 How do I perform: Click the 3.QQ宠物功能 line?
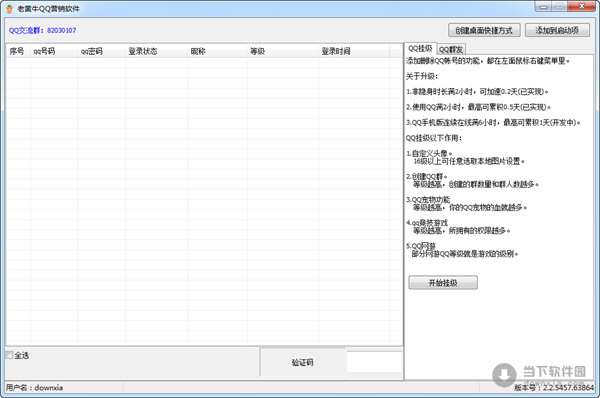428,199
